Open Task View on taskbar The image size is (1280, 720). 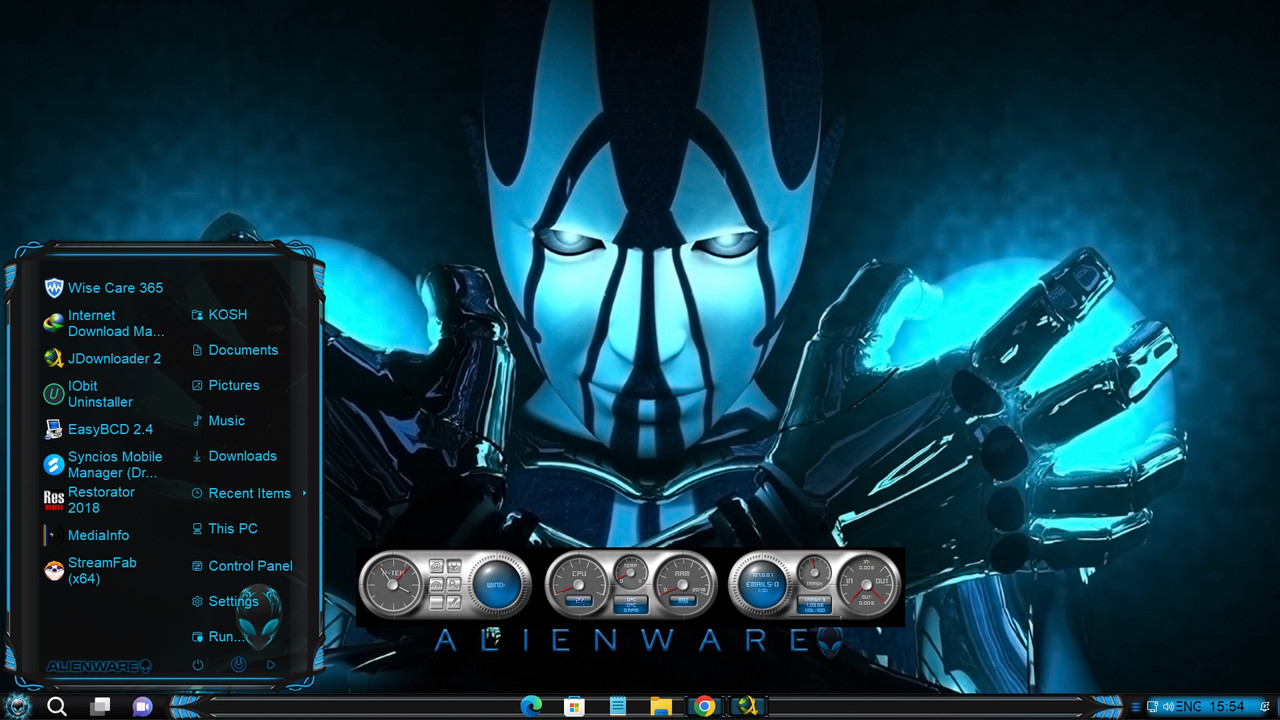[x=100, y=707]
